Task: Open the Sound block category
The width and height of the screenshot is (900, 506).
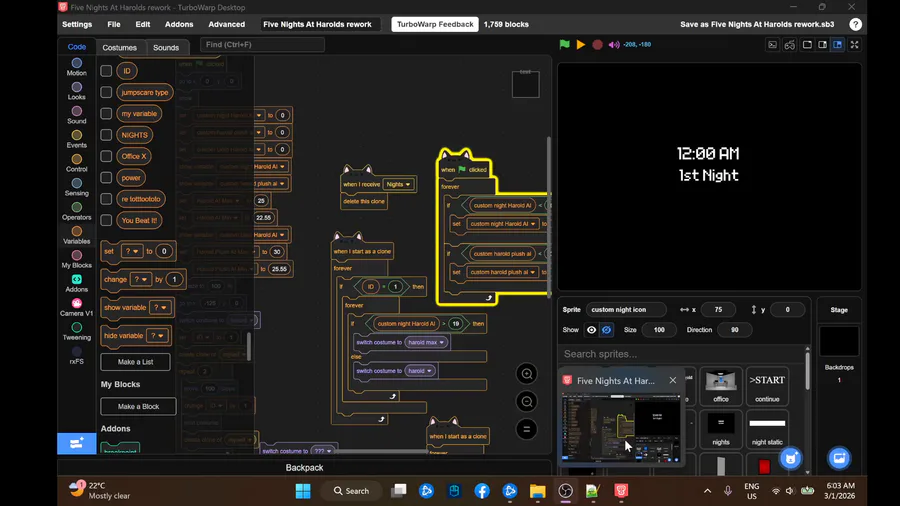Action: tap(76, 115)
